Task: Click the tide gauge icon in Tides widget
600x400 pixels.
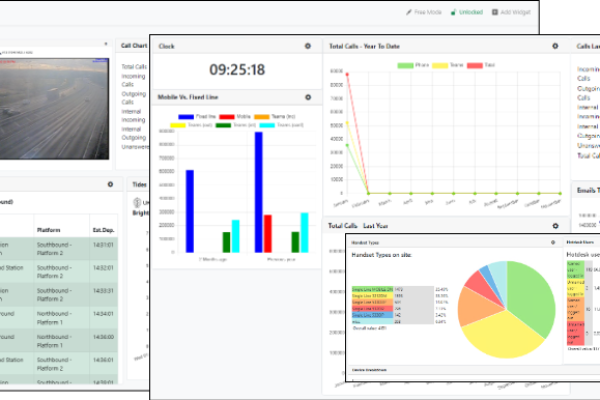Action: [137, 202]
